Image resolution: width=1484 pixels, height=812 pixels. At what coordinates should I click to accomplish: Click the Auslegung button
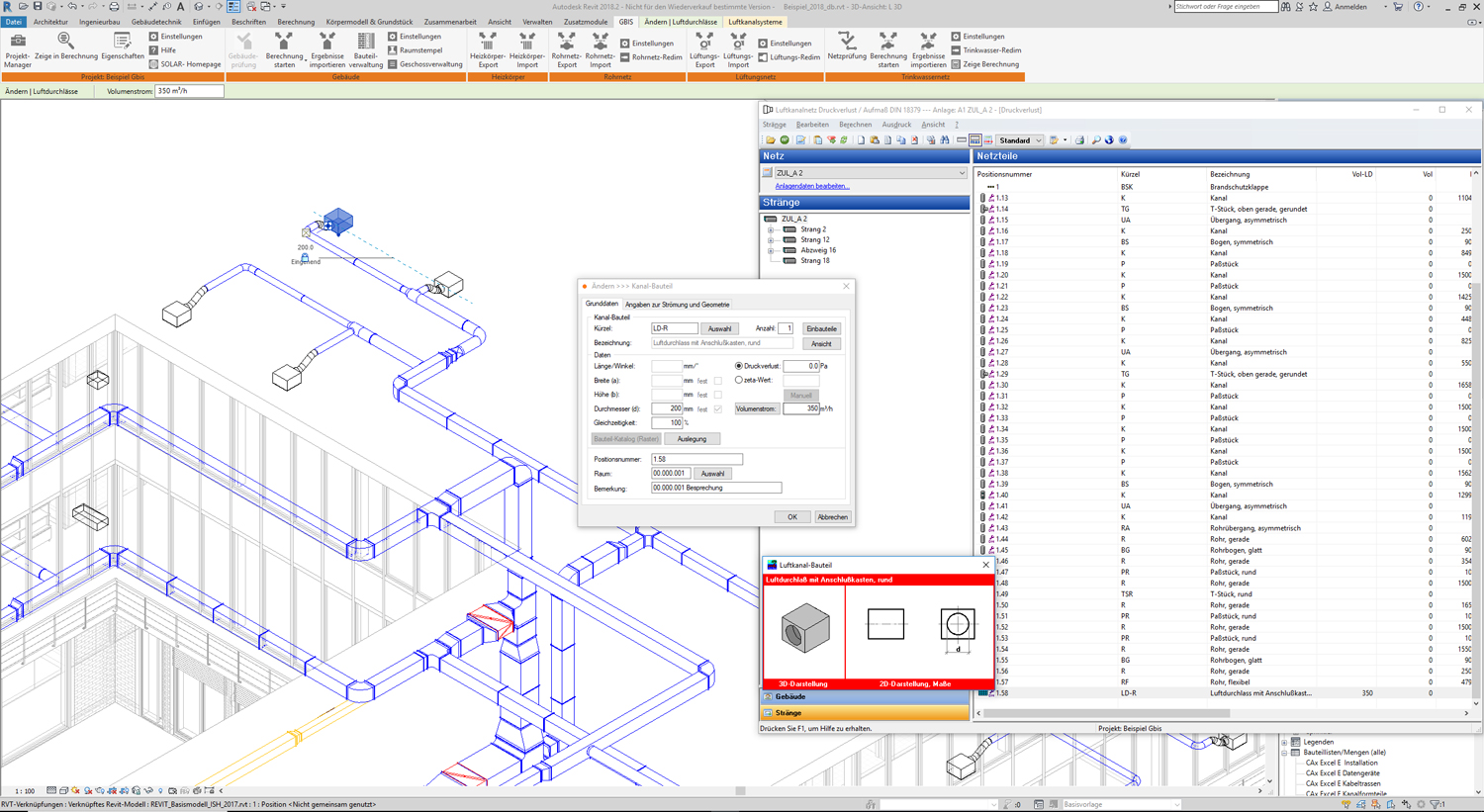(693, 439)
